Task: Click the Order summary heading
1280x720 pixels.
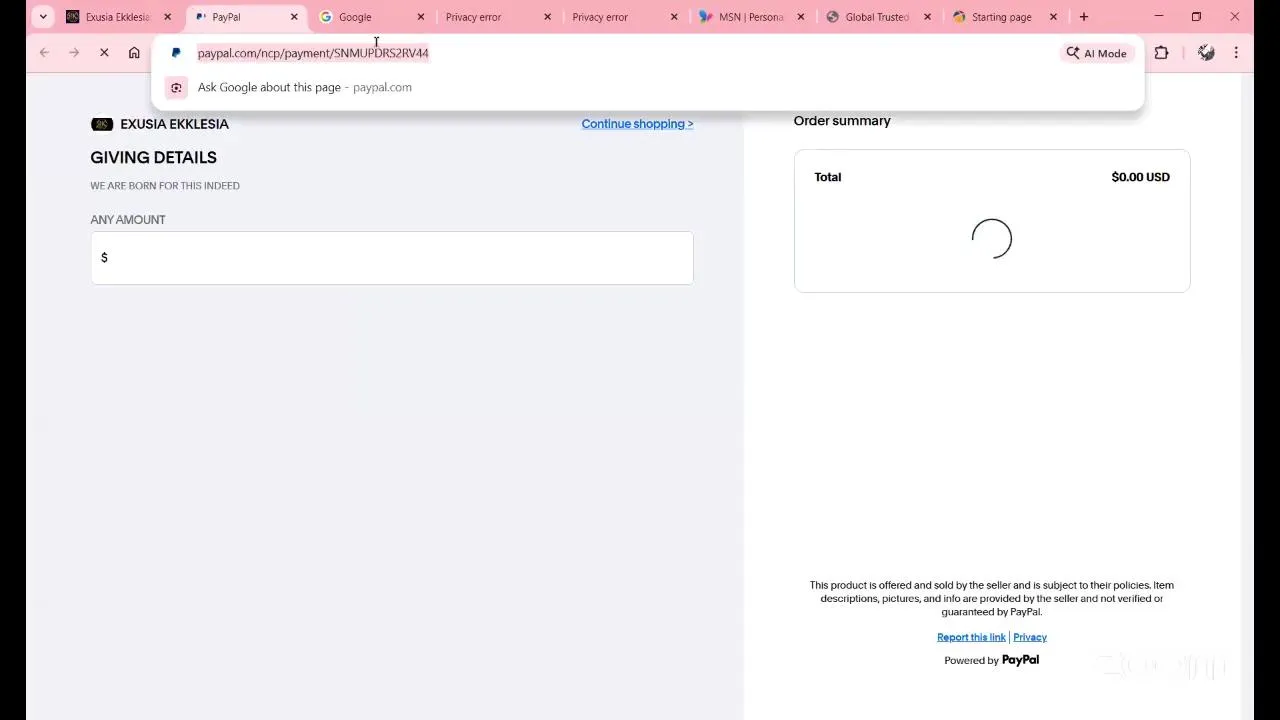Action: point(842,121)
